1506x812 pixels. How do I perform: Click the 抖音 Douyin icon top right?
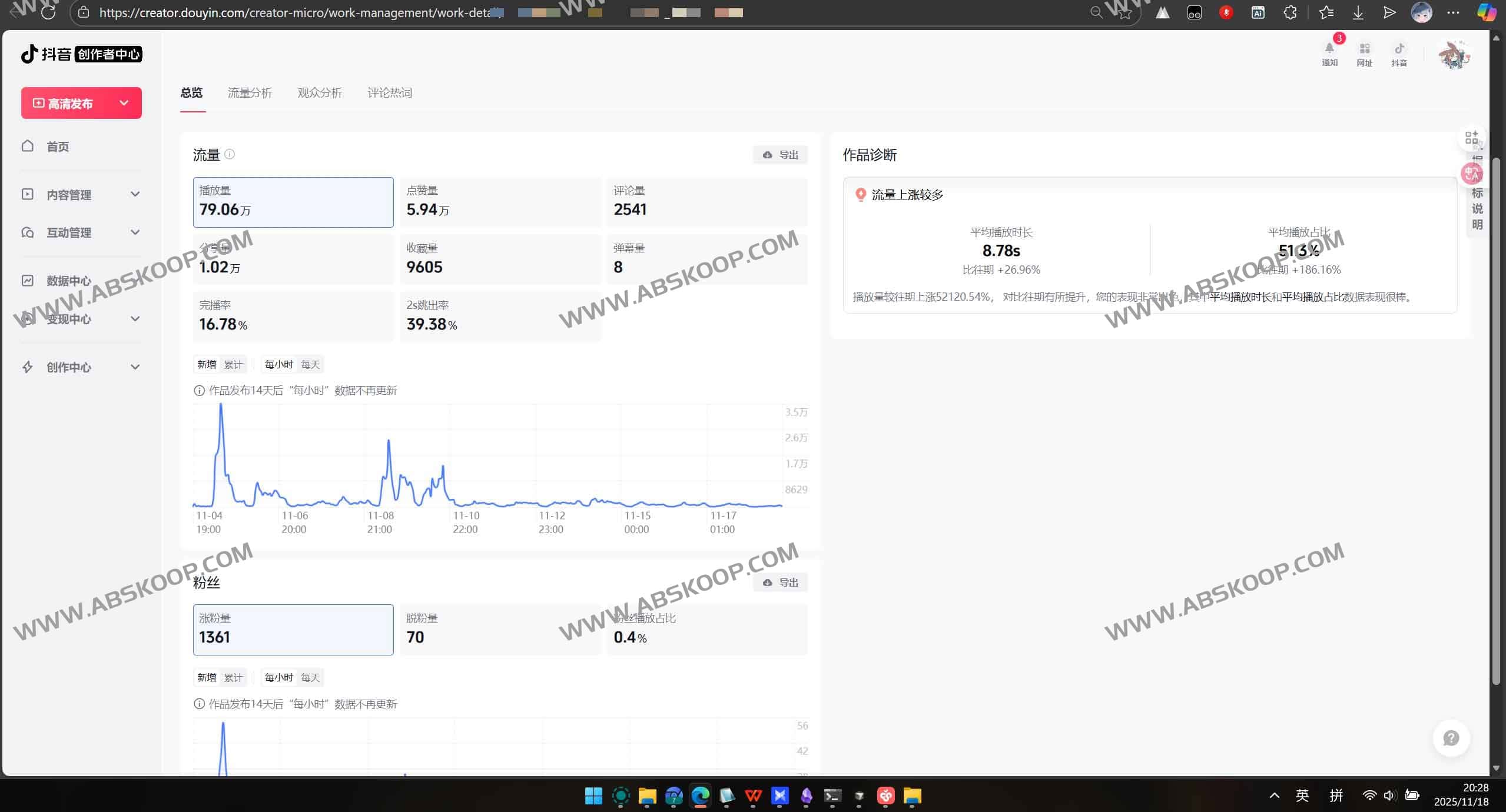point(1399,53)
